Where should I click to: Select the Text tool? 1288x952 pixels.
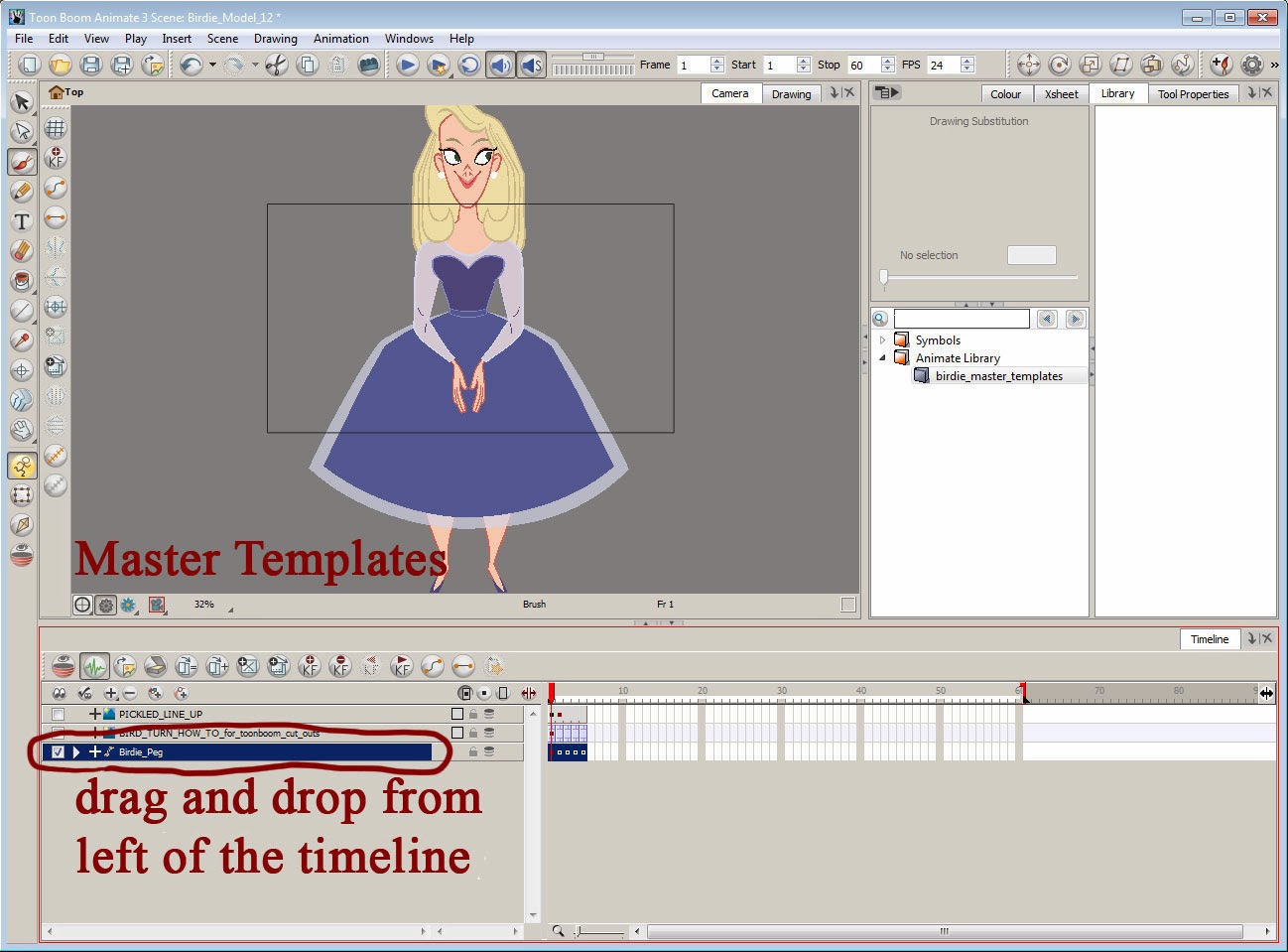[x=22, y=221]
